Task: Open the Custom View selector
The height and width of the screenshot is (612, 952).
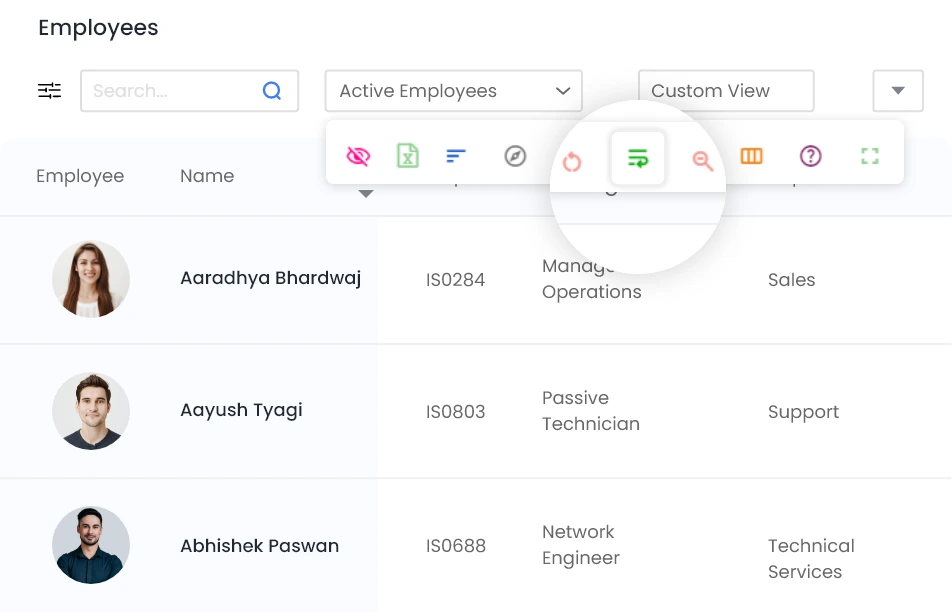Action: [x=725, y=91]
